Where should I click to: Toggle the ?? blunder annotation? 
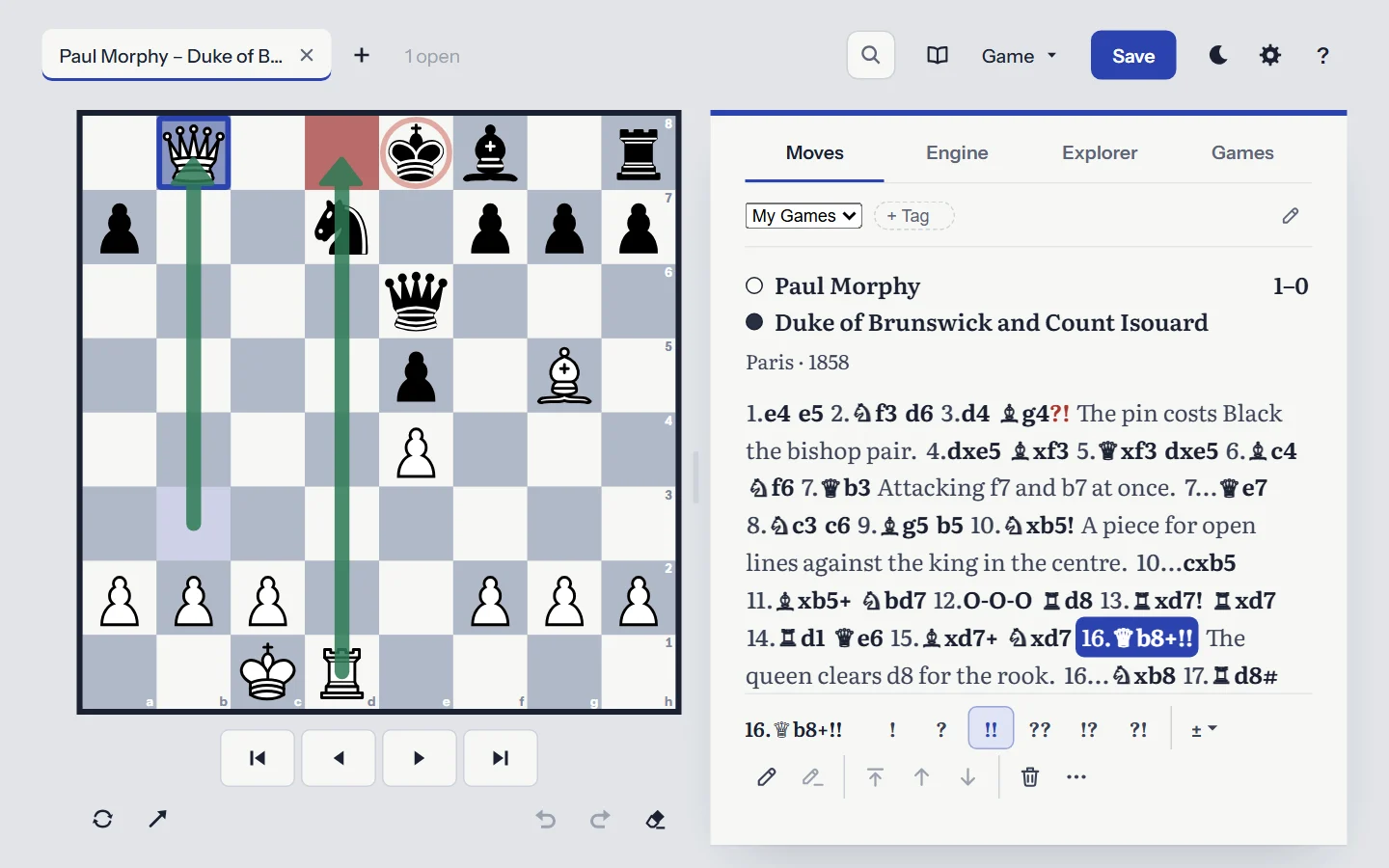[1040, 729]
